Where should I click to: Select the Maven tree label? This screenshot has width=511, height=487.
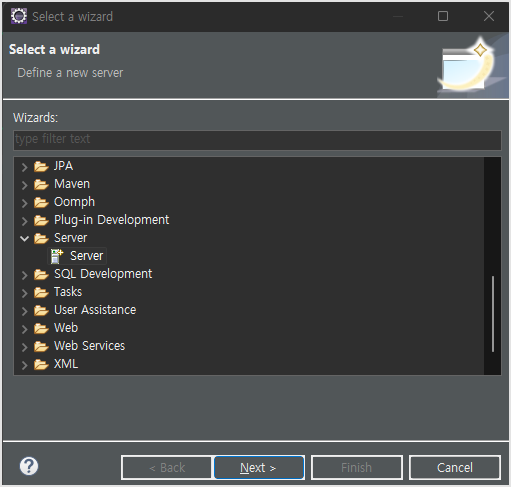click(x=72, y=184)
